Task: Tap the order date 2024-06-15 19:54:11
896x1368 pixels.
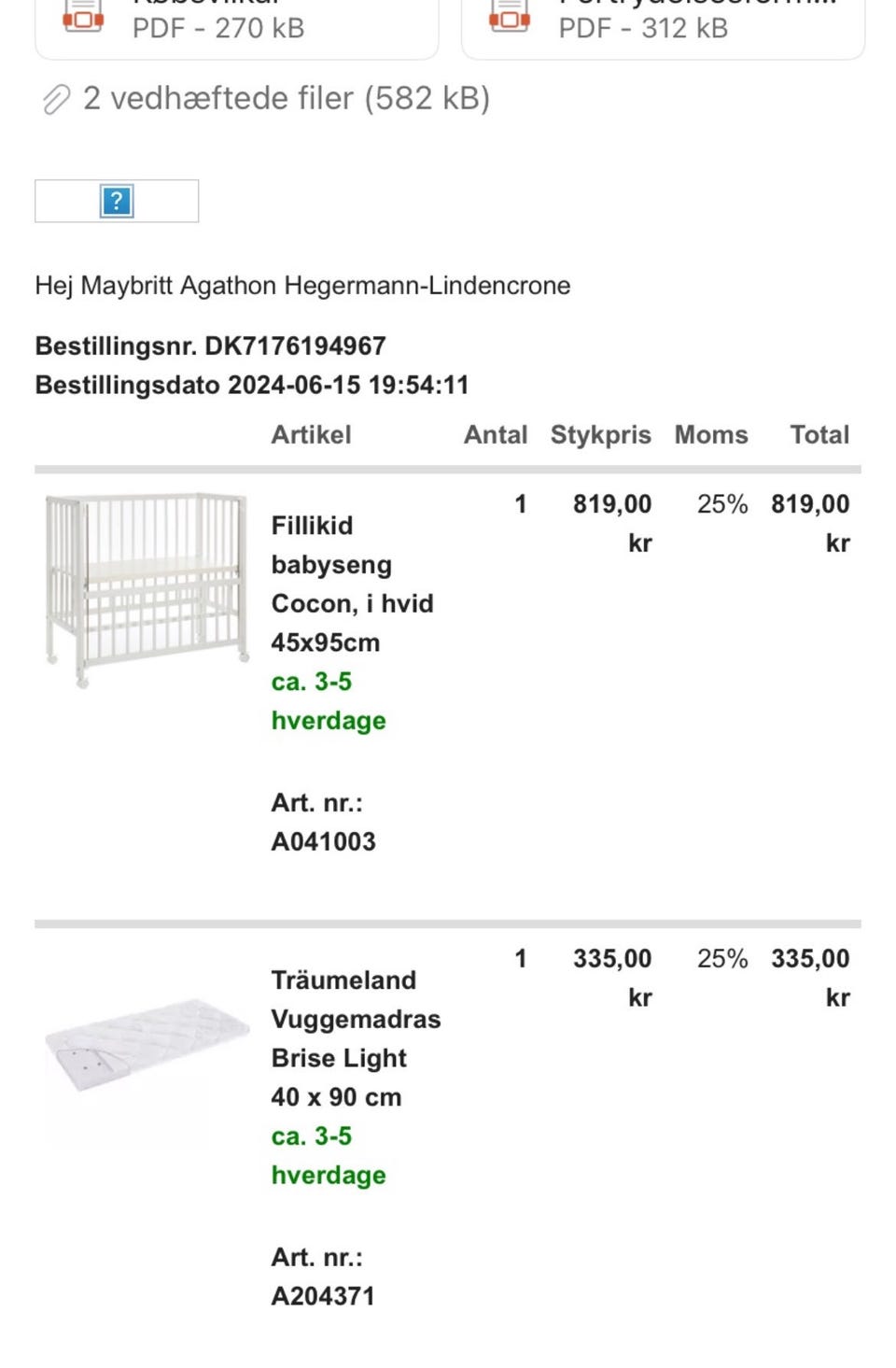Action: coord(348,385)
